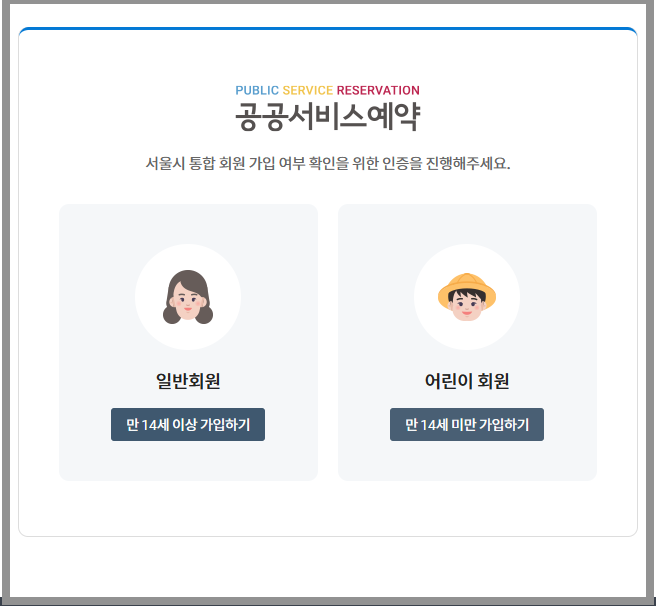
Task: Click the 공공서비스예약 logo title
Action: pyautogui.click(x=328, y=116)
